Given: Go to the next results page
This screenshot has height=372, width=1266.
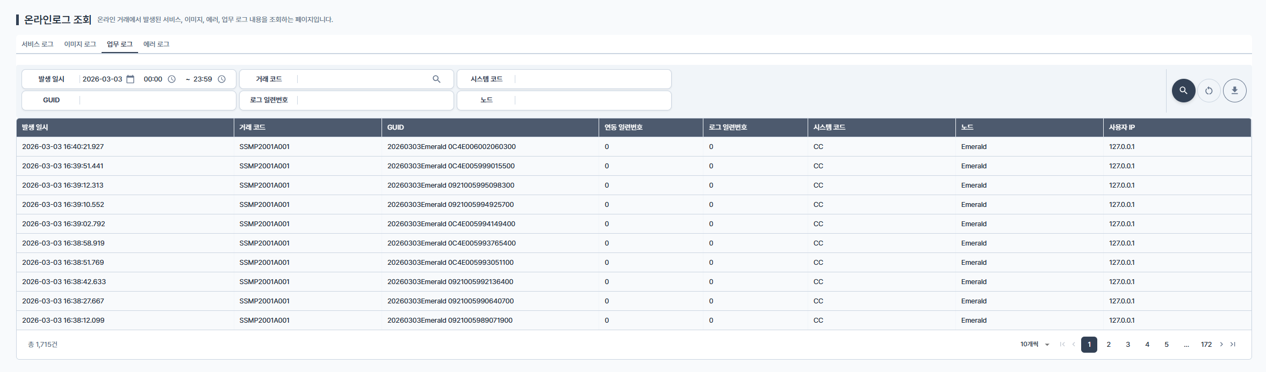Looking at the screenshot, I should coord(1221,344).
